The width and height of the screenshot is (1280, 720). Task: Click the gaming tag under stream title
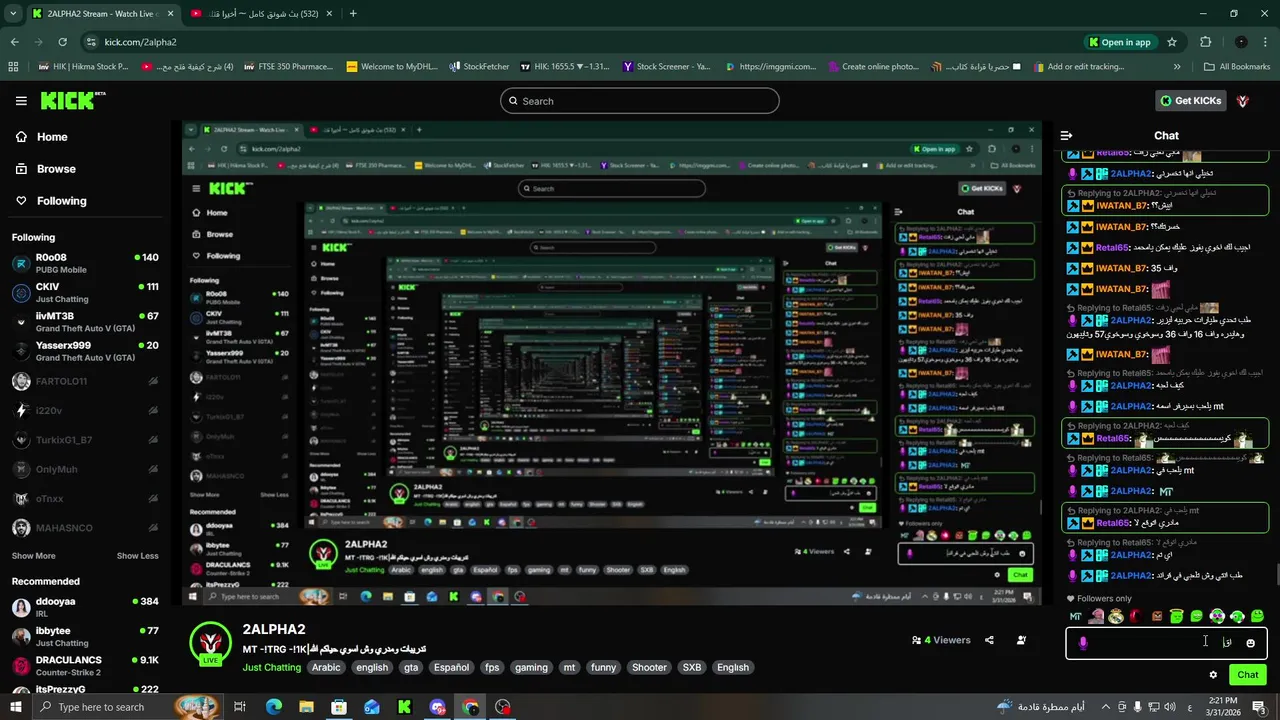click(x=531, y=667)
